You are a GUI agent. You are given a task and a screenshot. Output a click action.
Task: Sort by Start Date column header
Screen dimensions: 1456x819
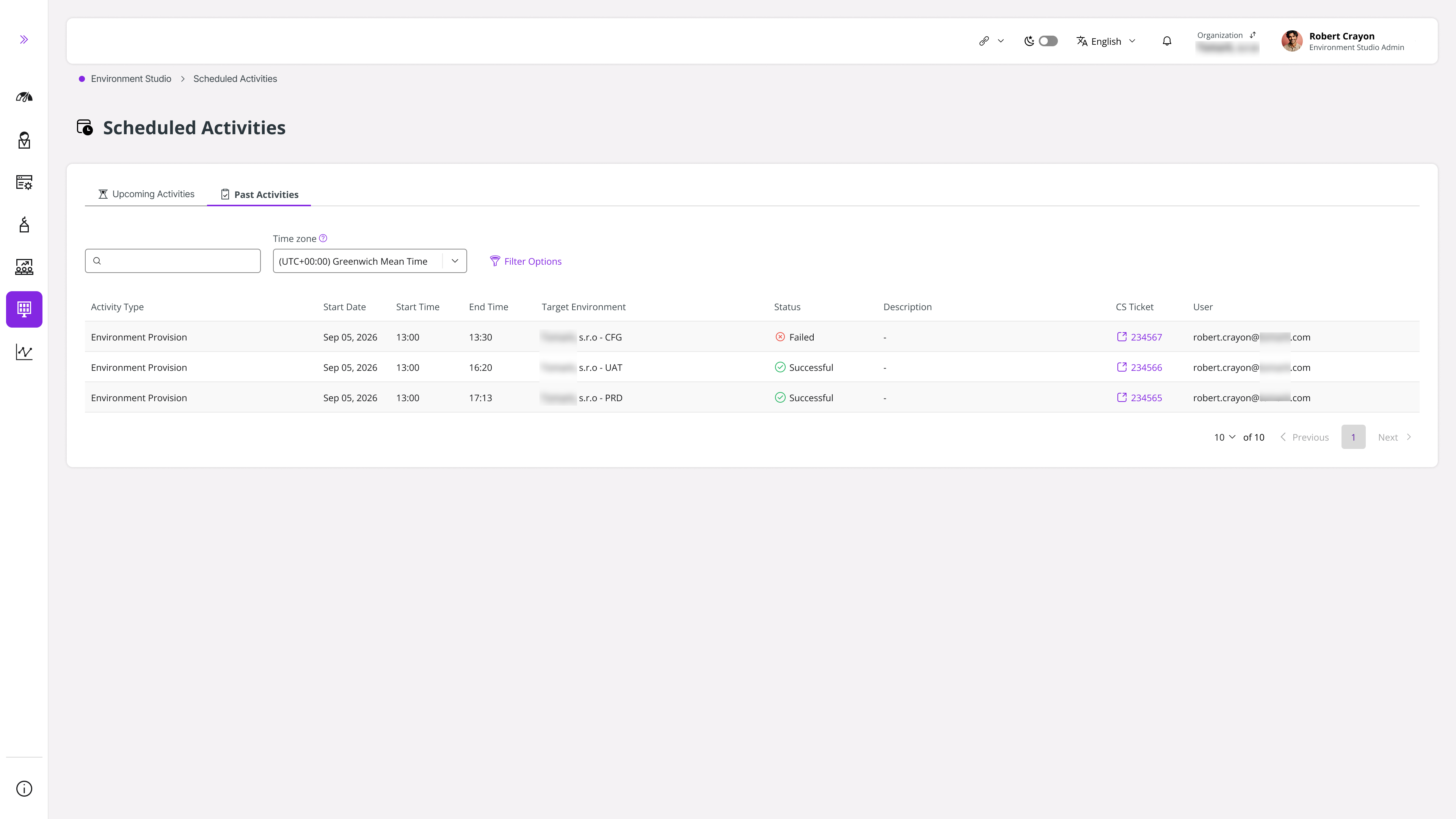[344, 307]
